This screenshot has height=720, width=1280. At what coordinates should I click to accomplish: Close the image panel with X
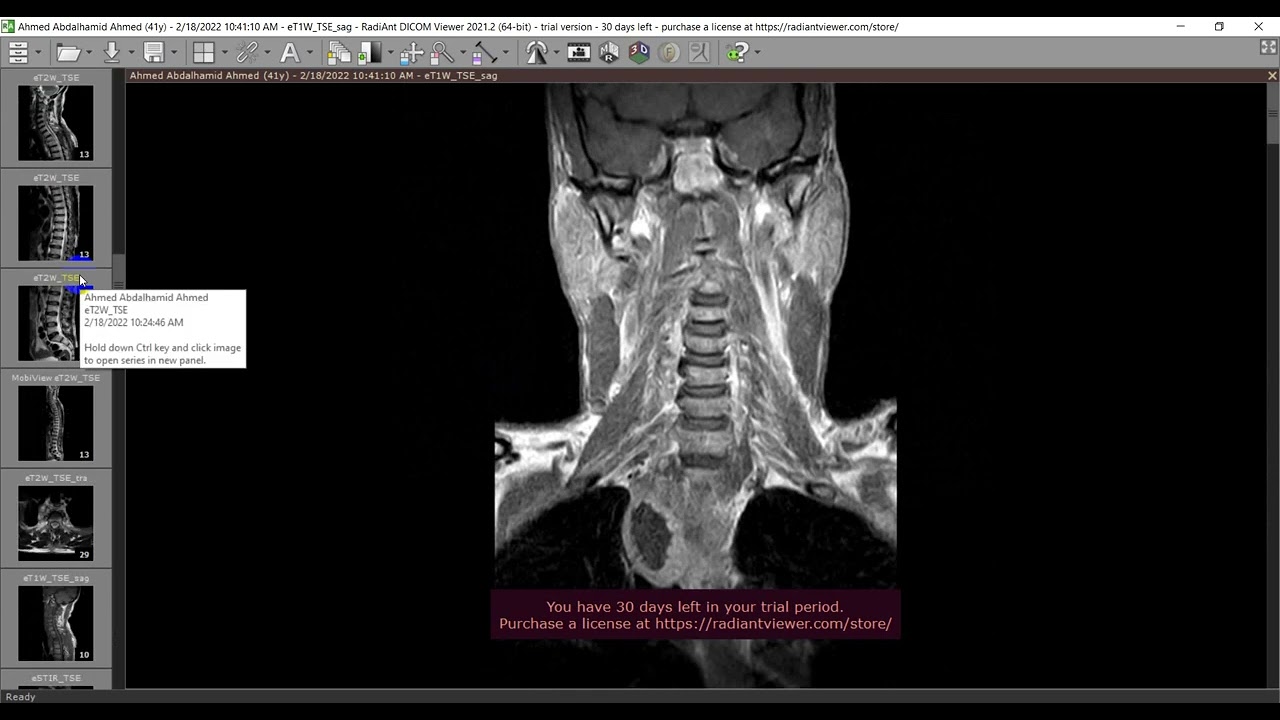1272,76
